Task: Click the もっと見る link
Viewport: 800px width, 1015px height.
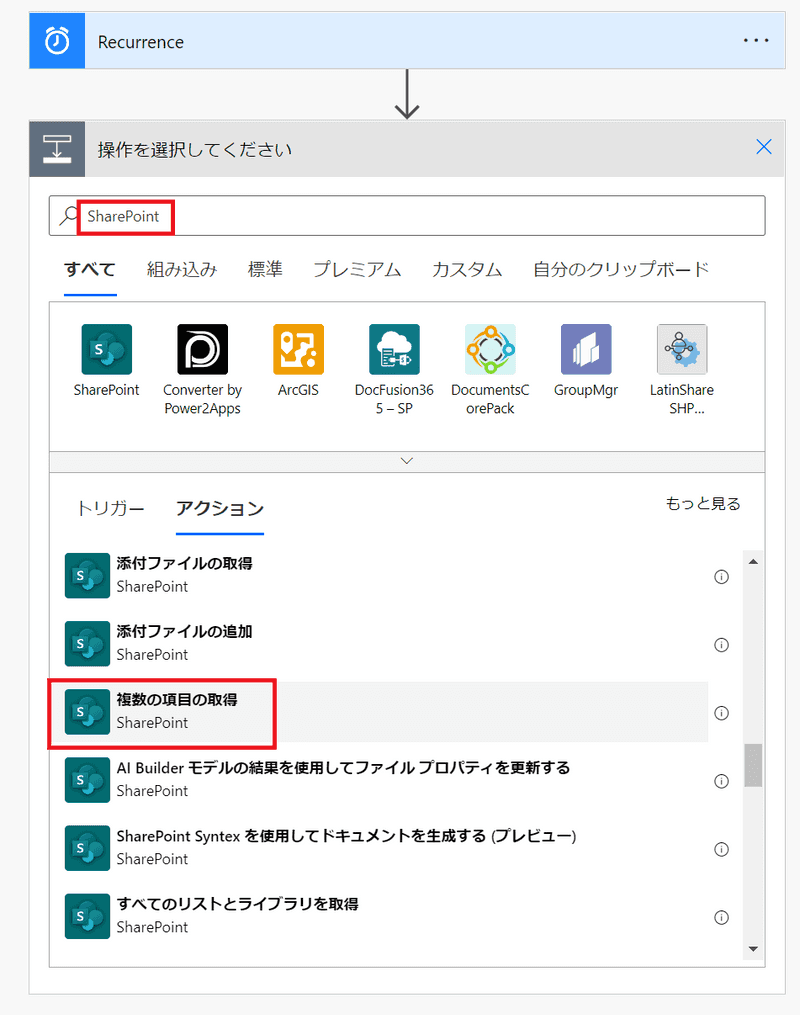Action: [x=703, y=504]
